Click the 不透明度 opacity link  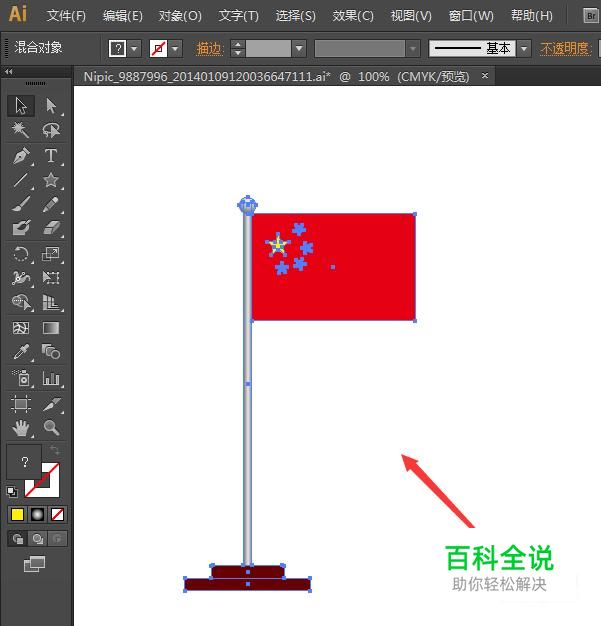click(565, 49)
